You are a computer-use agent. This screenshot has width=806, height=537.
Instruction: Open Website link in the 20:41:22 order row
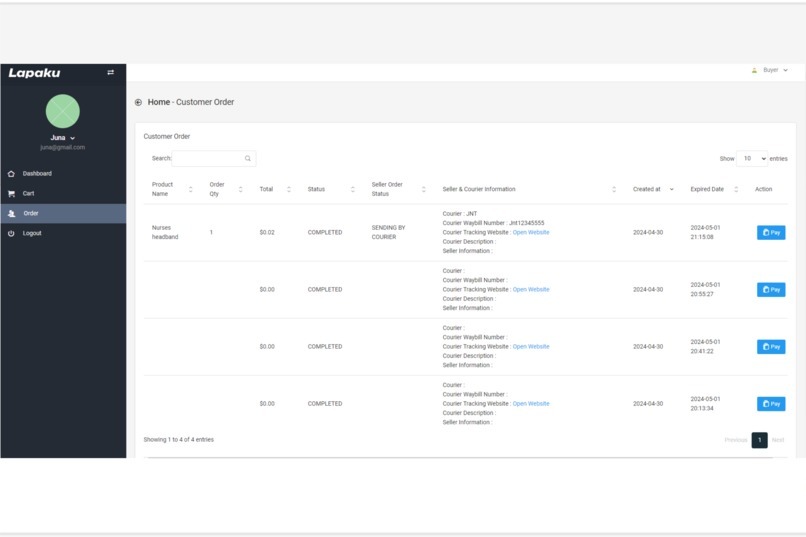pos(531,346)
